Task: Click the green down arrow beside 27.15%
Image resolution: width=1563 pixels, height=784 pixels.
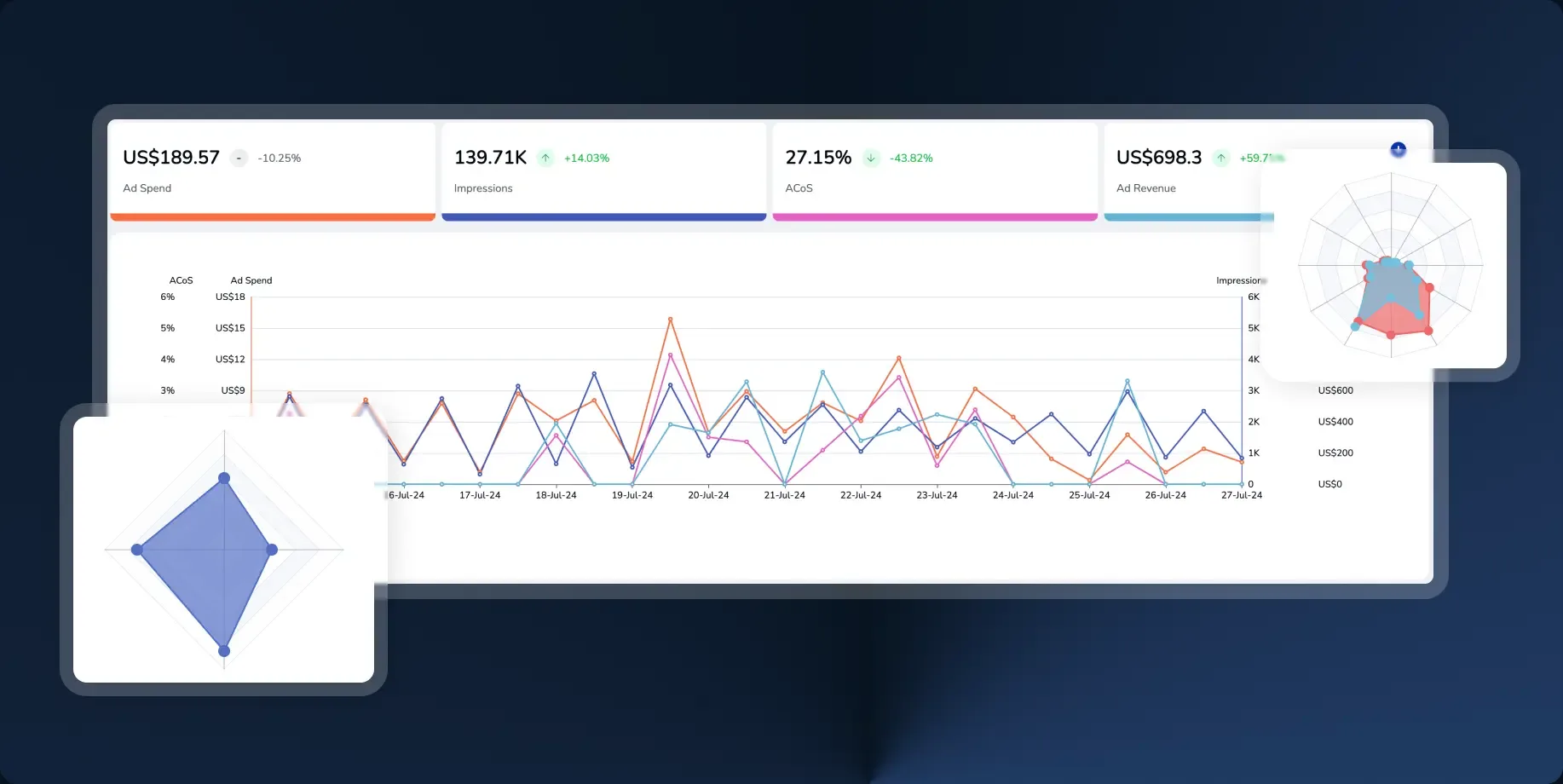Action: [871, 159]
